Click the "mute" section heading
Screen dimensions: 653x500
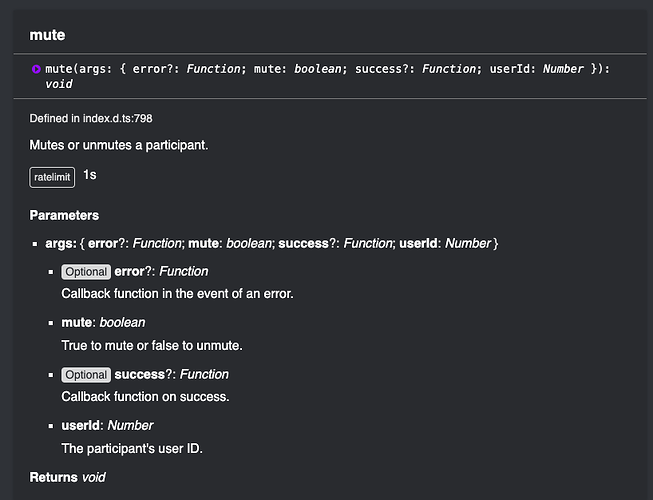tap(47, 35)
